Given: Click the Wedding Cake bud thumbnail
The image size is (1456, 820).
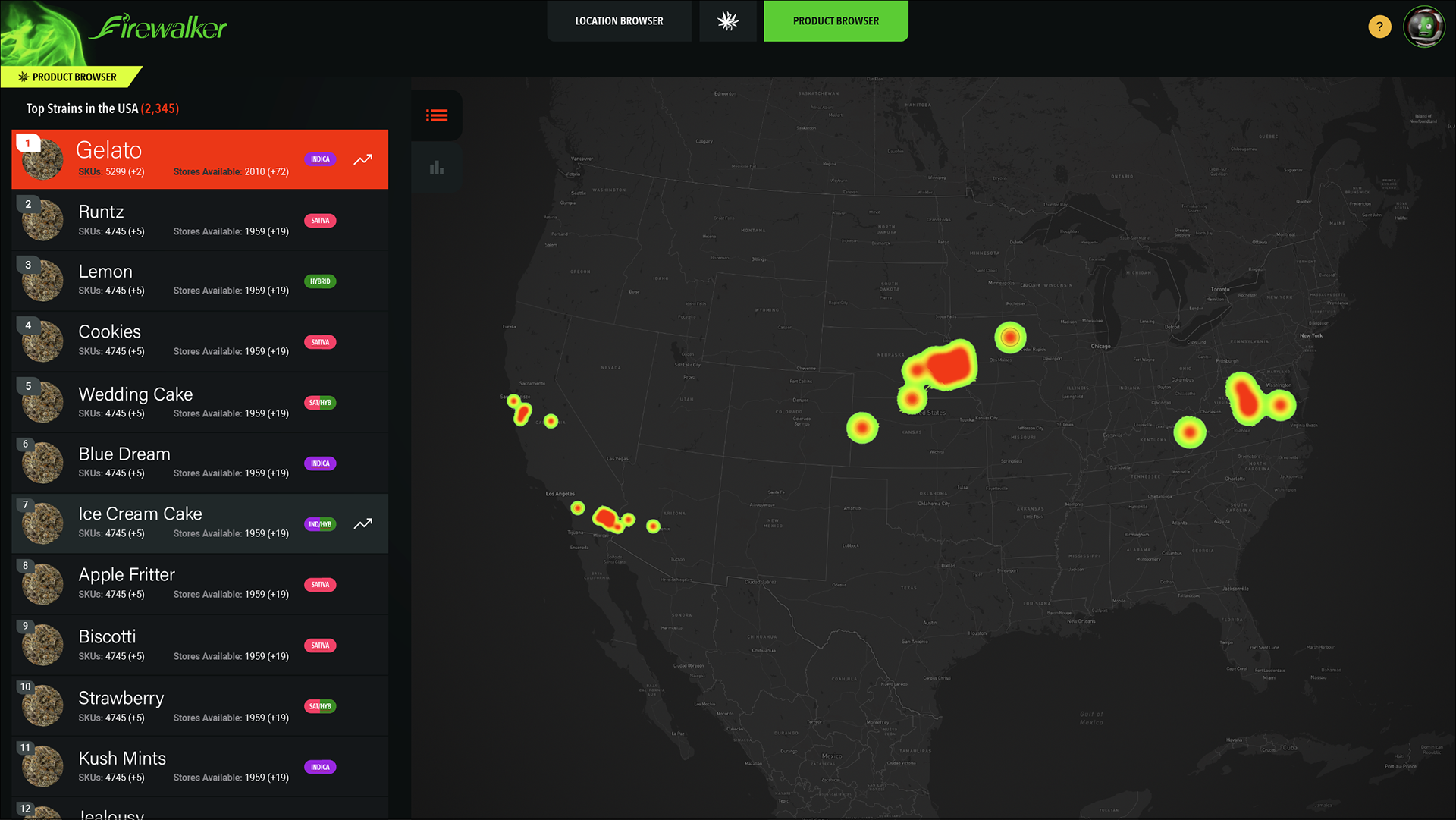Looking at the screenshot, I should (42, 402).
